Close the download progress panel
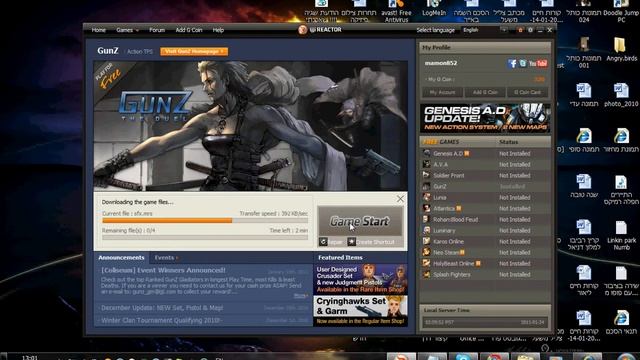 tap(400, 199)
